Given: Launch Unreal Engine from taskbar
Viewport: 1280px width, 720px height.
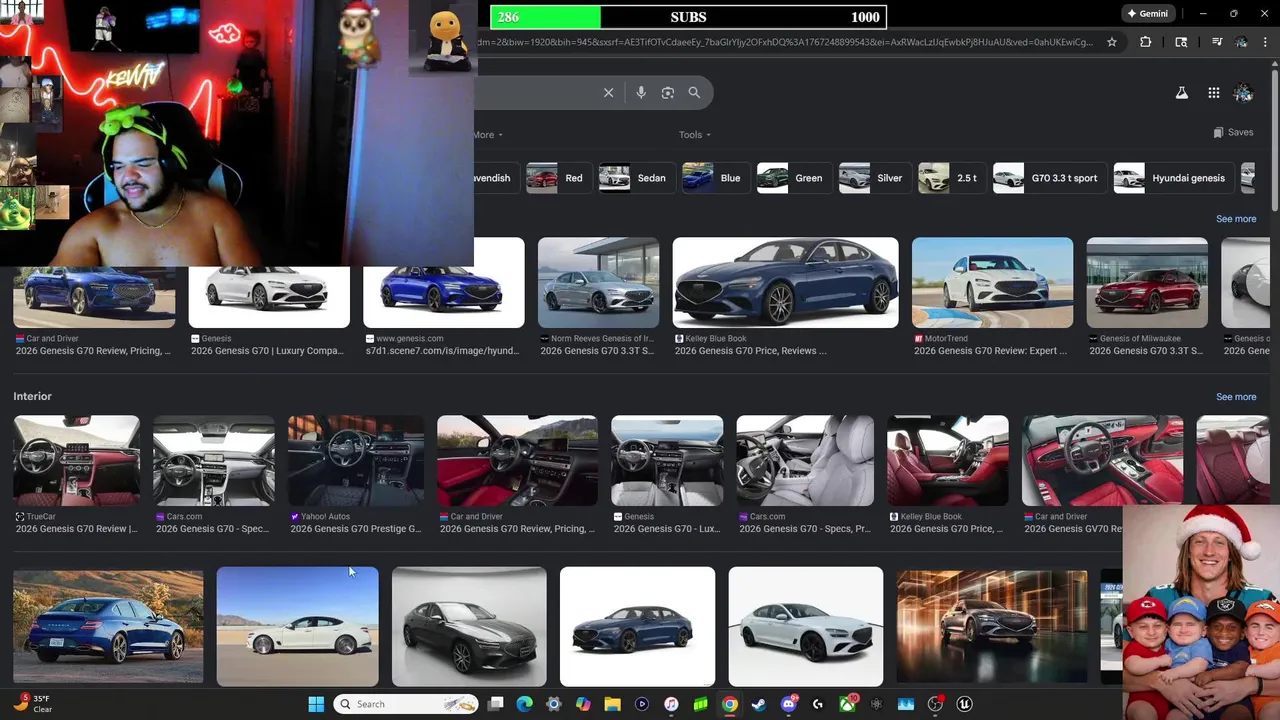Looking at the screenshot, I should tap(964, 704).
